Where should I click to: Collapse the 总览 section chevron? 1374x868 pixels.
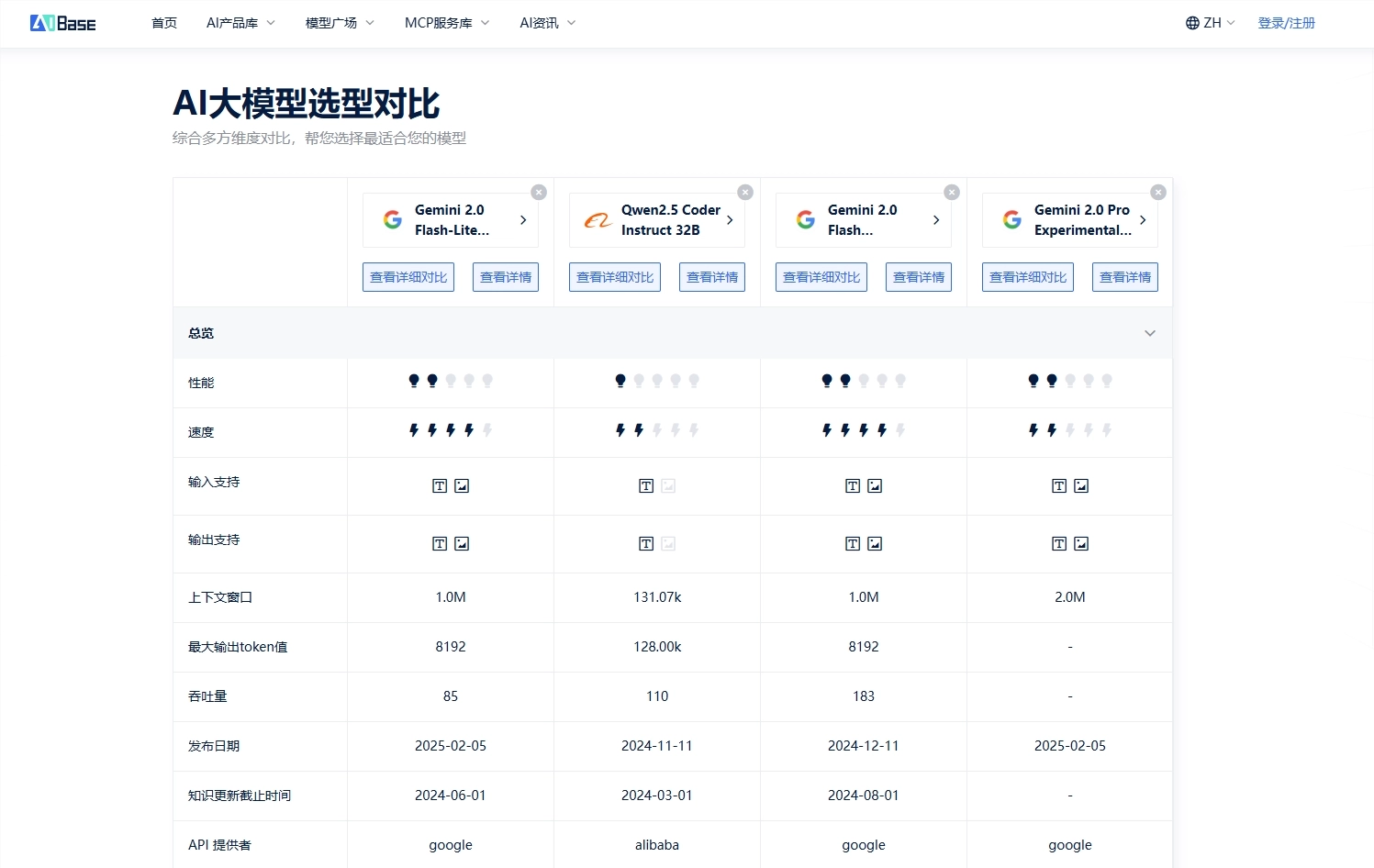click(1150, 333)
